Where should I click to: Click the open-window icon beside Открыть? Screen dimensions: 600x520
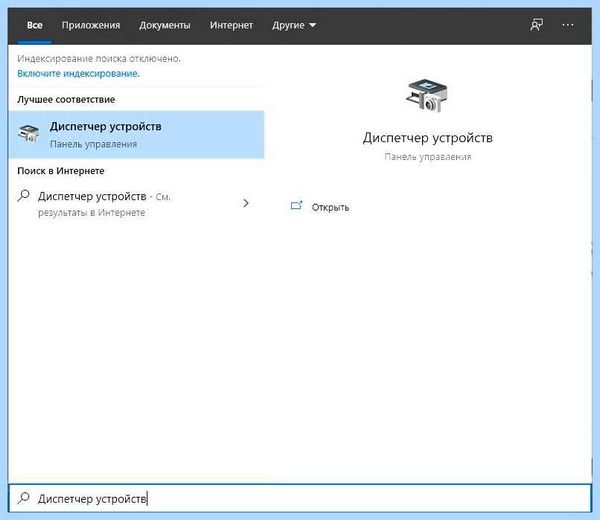[297, 206]
